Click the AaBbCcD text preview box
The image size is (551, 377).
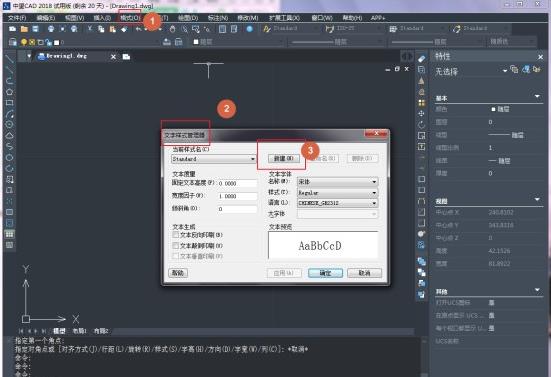[323, 245]
